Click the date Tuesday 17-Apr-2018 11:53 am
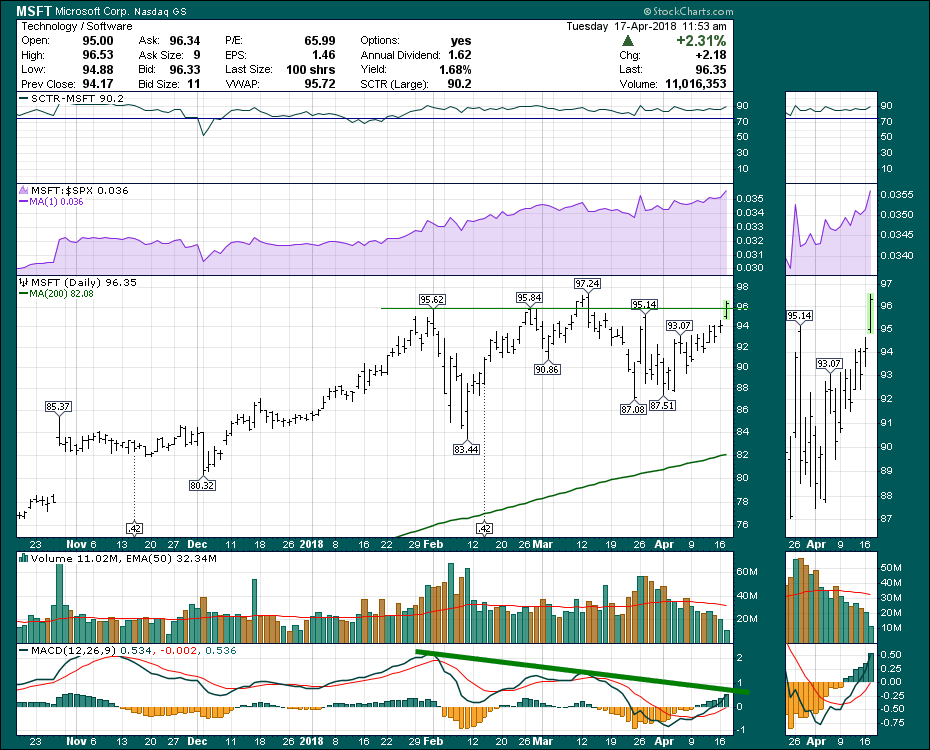This screenshot has height=750, width=930. pos(646,26)
